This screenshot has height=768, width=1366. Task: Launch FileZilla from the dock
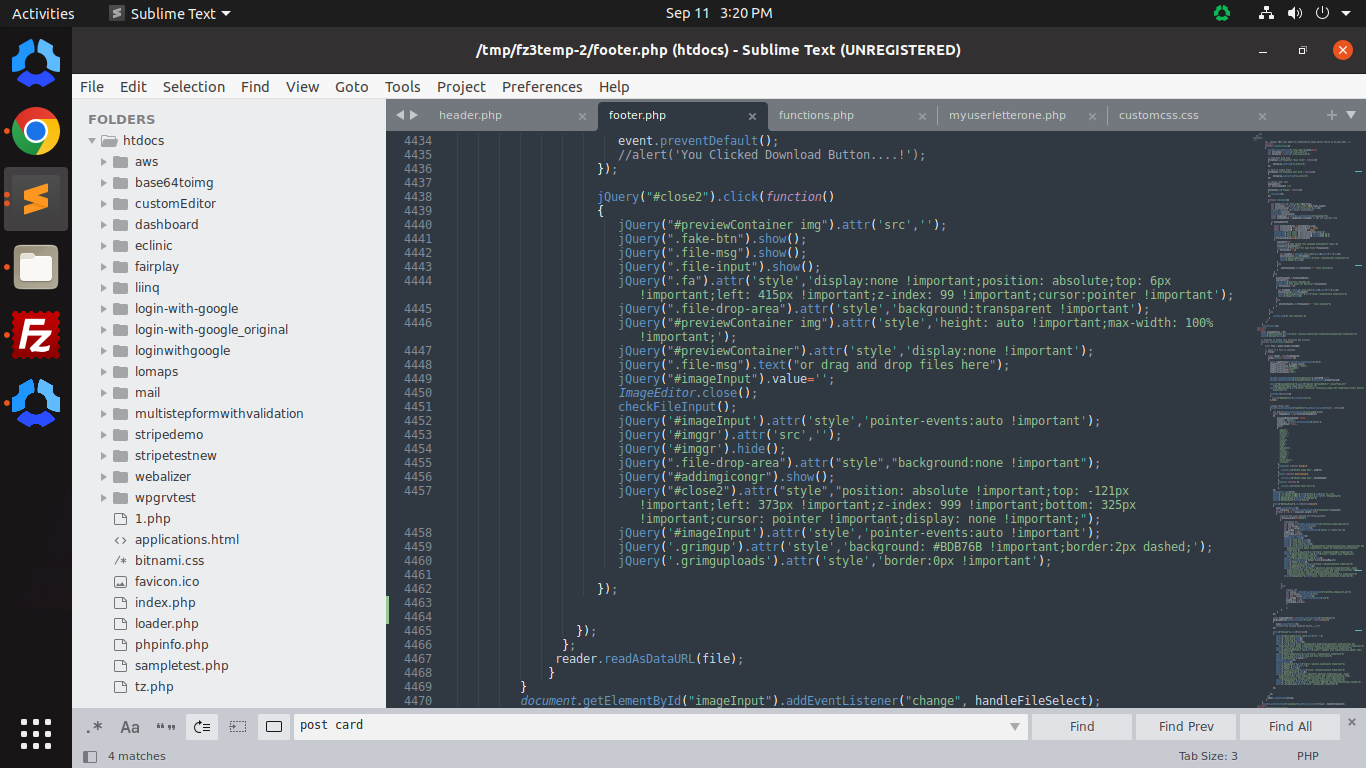(36, 335)
